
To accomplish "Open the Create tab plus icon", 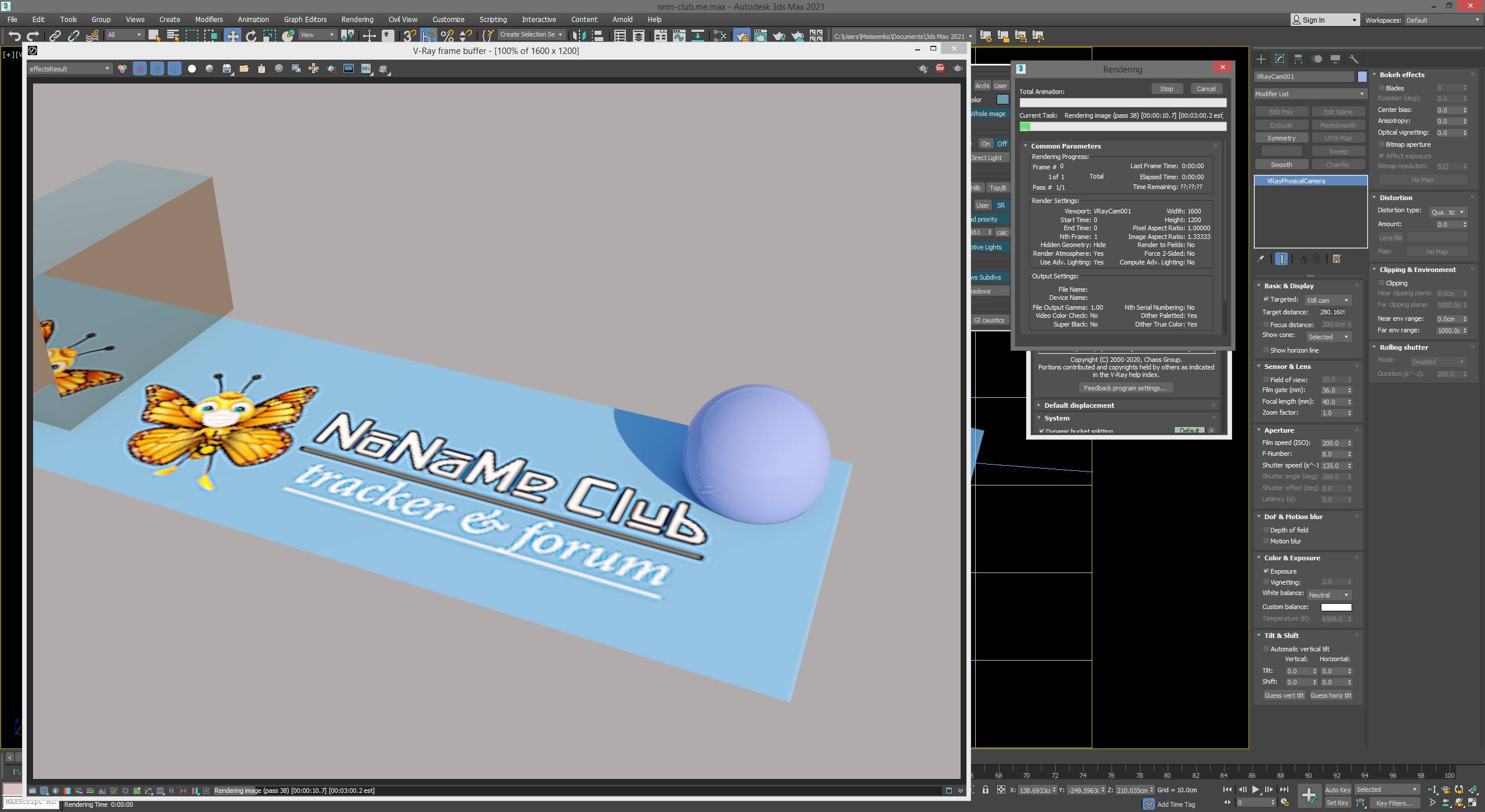I will tap(1261, 59).
